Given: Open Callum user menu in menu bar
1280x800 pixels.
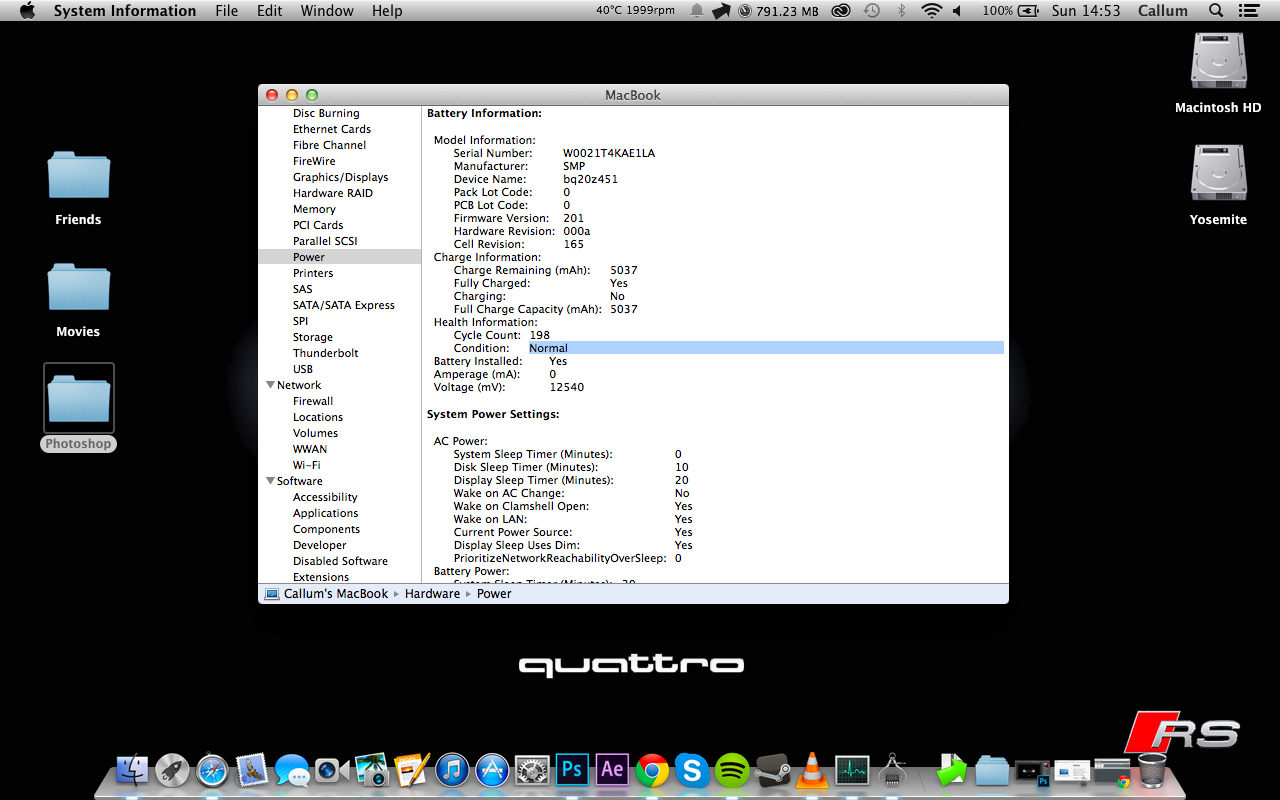Looking at the screenshot, I should [x=1163, y=11].
